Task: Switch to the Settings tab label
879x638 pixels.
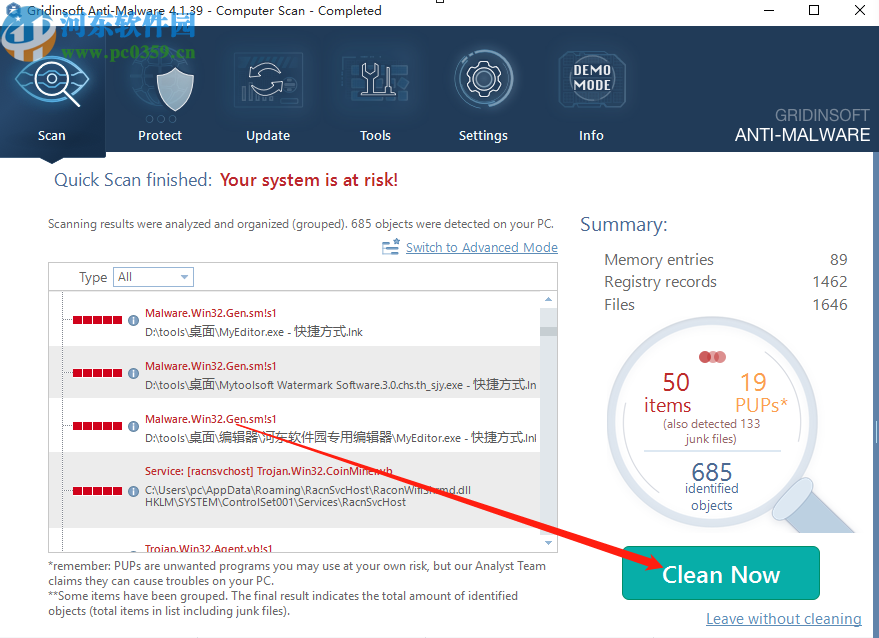Action: 483,136
